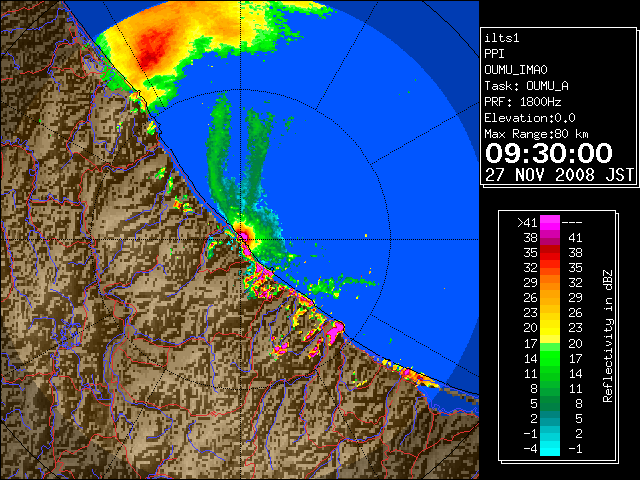Click the 'OUMU_IMAO' site name text
Screen dimensions: 640x480
pyautogui.click(x=516, y=70)
